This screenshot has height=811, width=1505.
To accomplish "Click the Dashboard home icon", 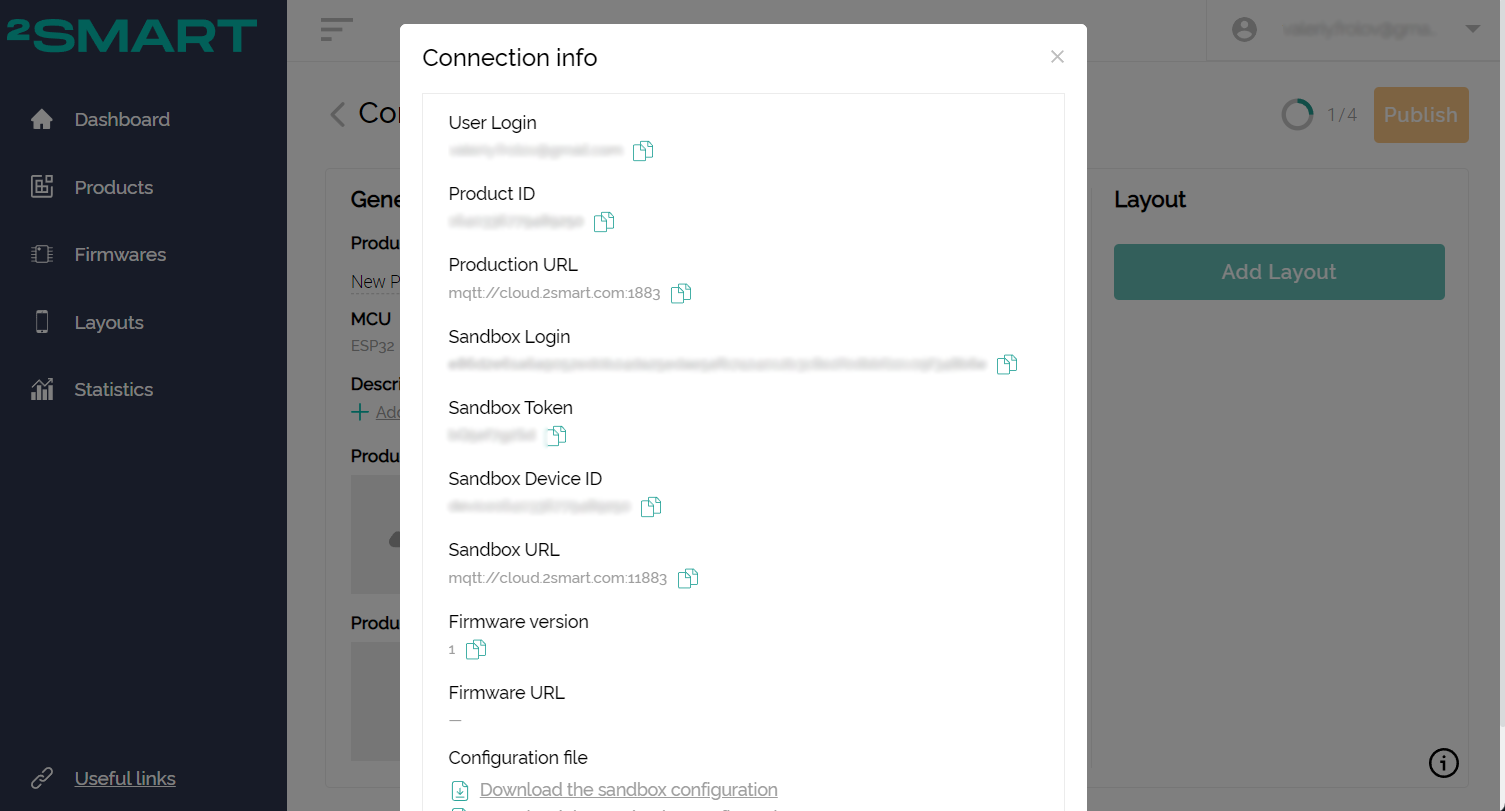I will coord(42,119).
